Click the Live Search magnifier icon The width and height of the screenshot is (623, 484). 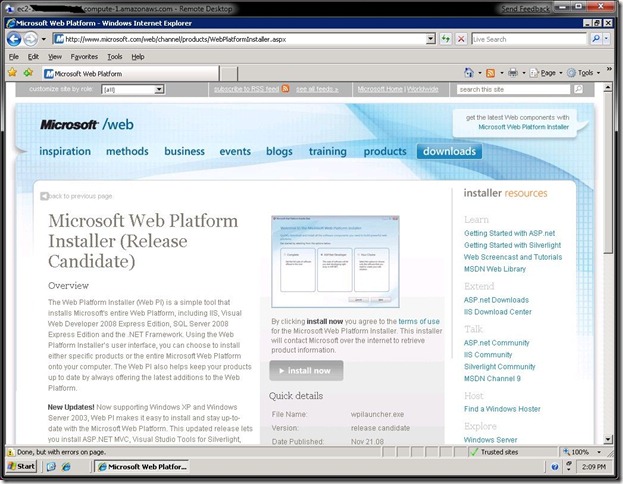pyautogui.click(x=596, y=39)
